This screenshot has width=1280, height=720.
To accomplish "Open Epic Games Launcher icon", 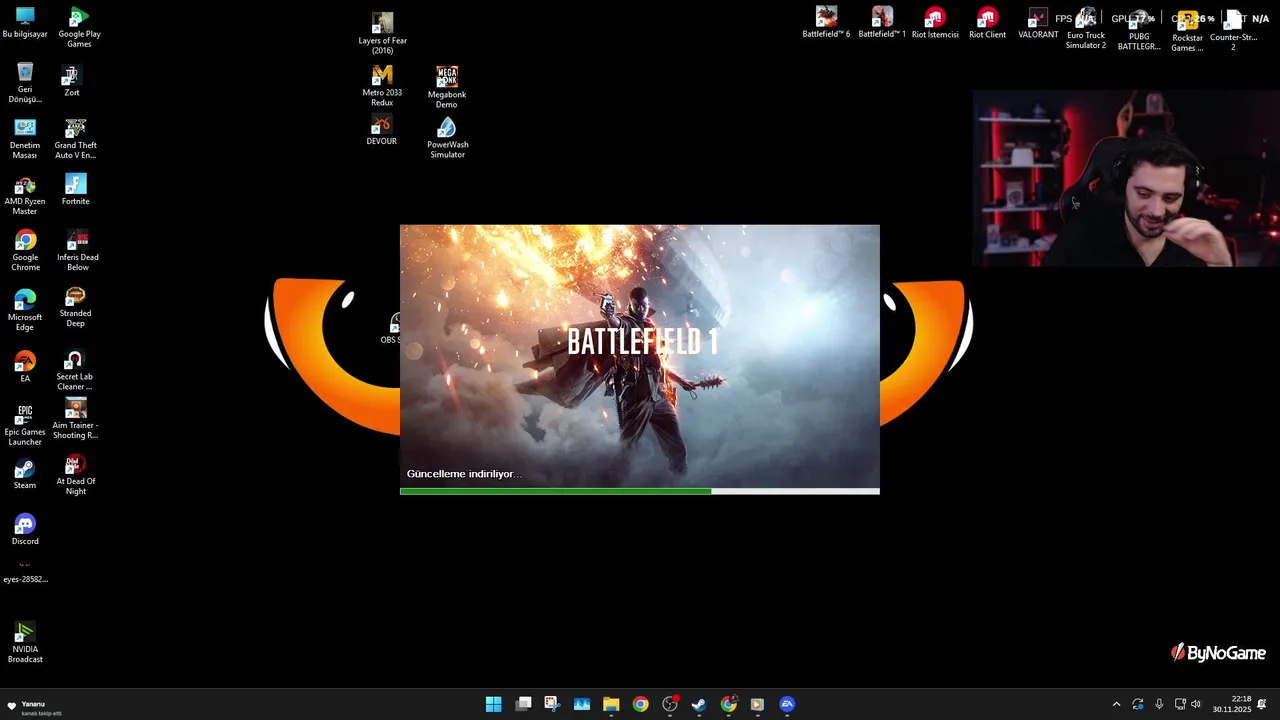I will (25, 425).
